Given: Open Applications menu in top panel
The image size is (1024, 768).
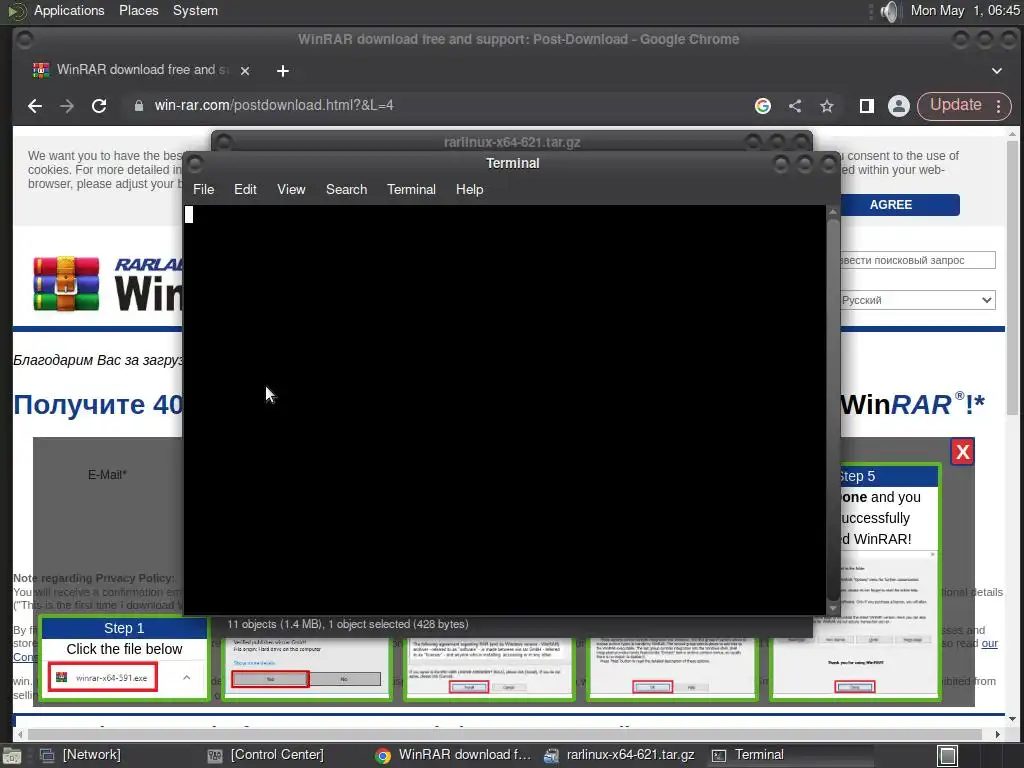Looking at the screenshot, I should (x=69, y=10).
